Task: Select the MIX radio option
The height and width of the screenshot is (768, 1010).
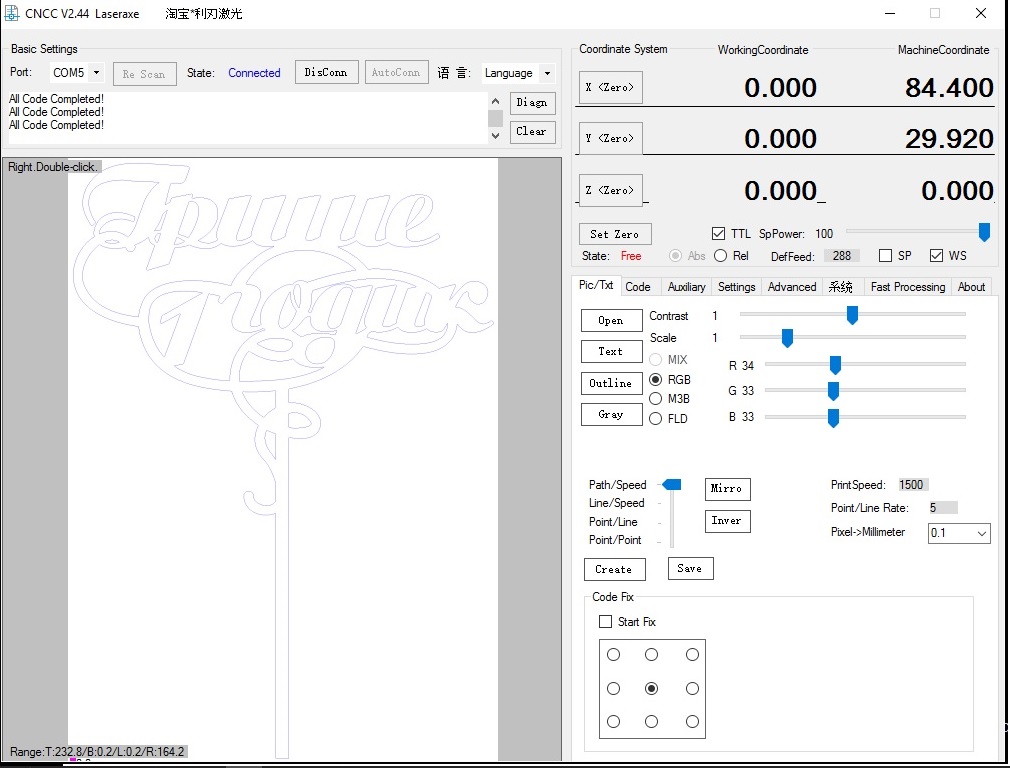Action: (655, 360)
